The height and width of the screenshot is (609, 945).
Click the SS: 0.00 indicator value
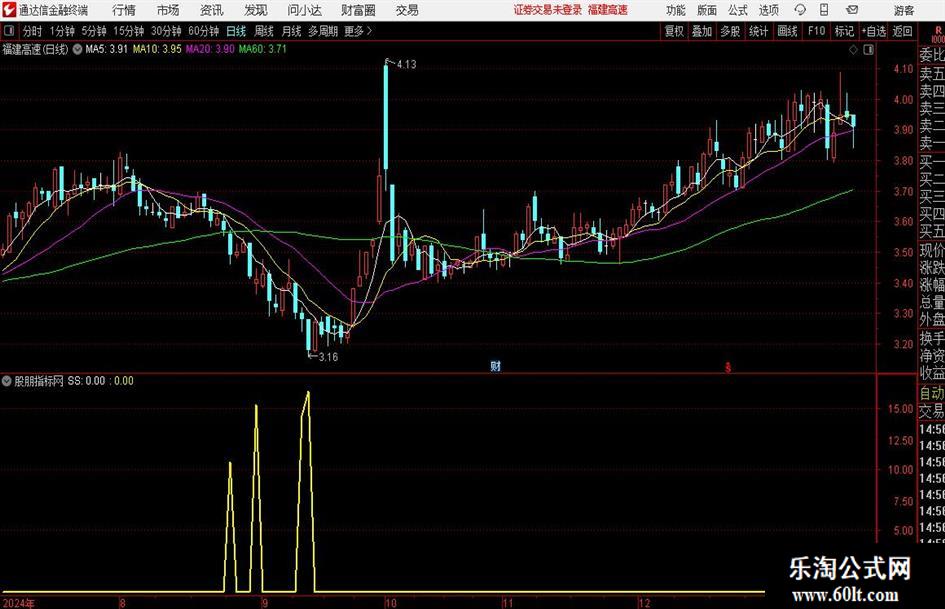pos(86,381)
